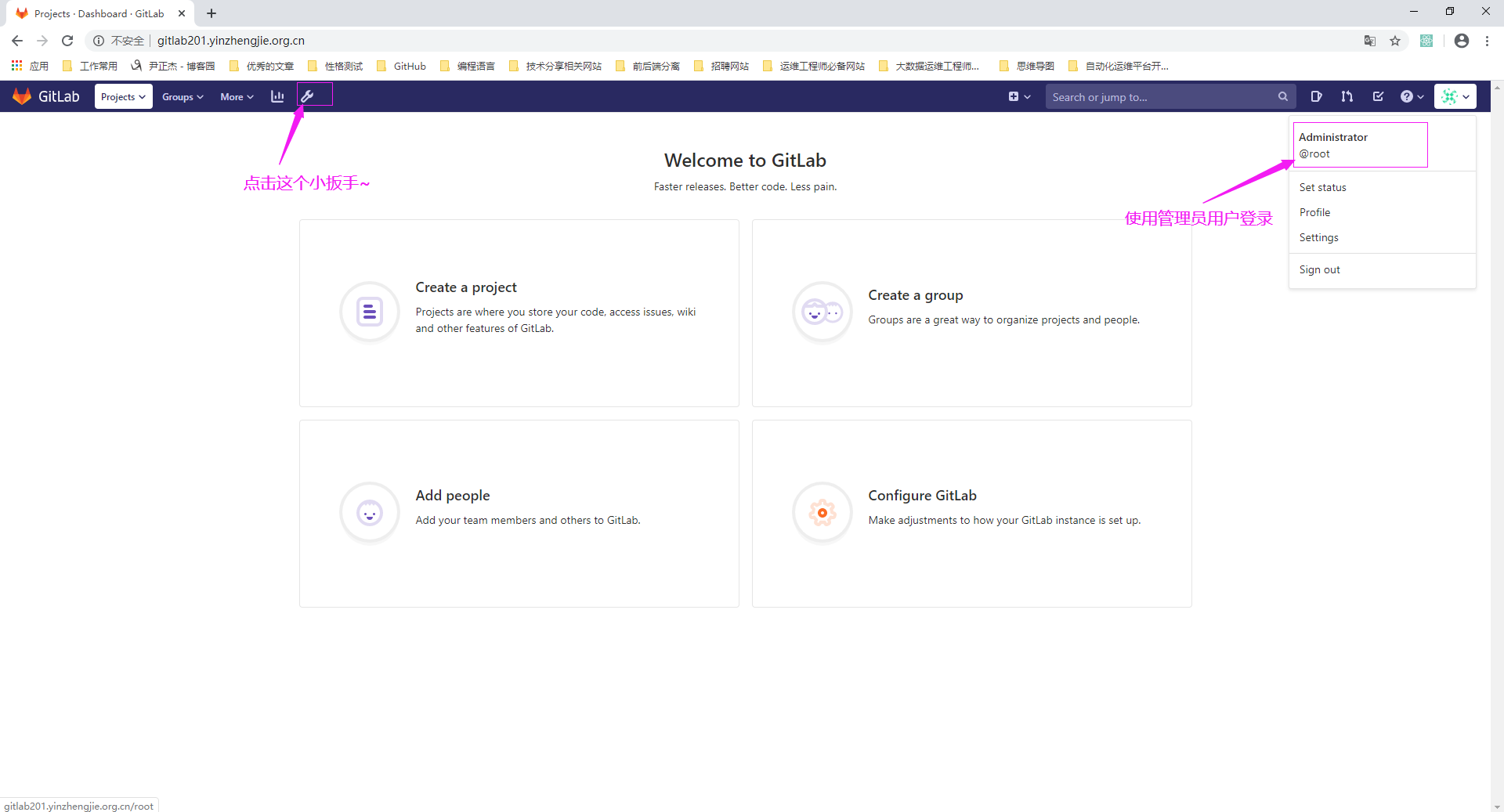Click the search magnifier icon
This screenshot has height=812, width=1504.
1282,97
